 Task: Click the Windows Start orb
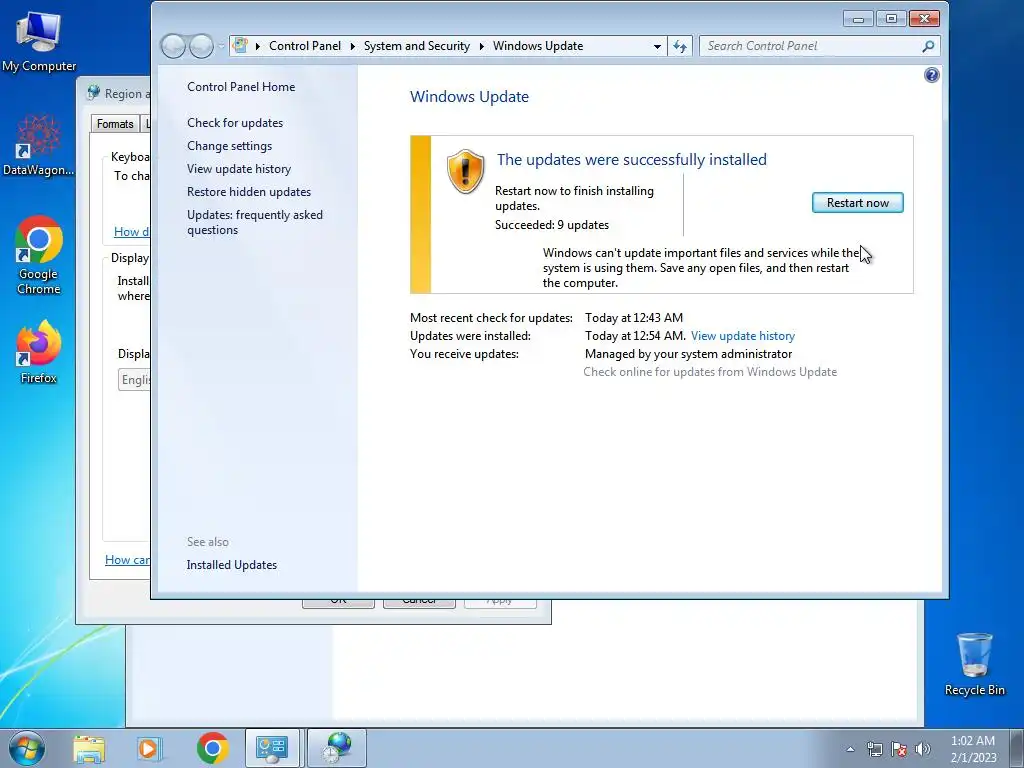pyautogui.click(x=27, y=748)
